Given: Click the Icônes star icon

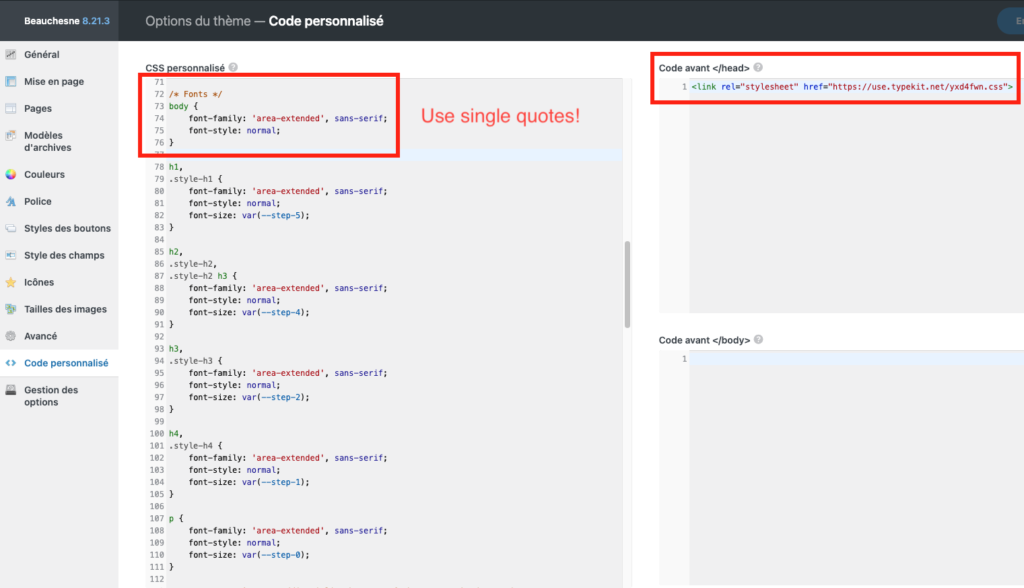Looking at the screenshot, I should click(x=11, y=282).
